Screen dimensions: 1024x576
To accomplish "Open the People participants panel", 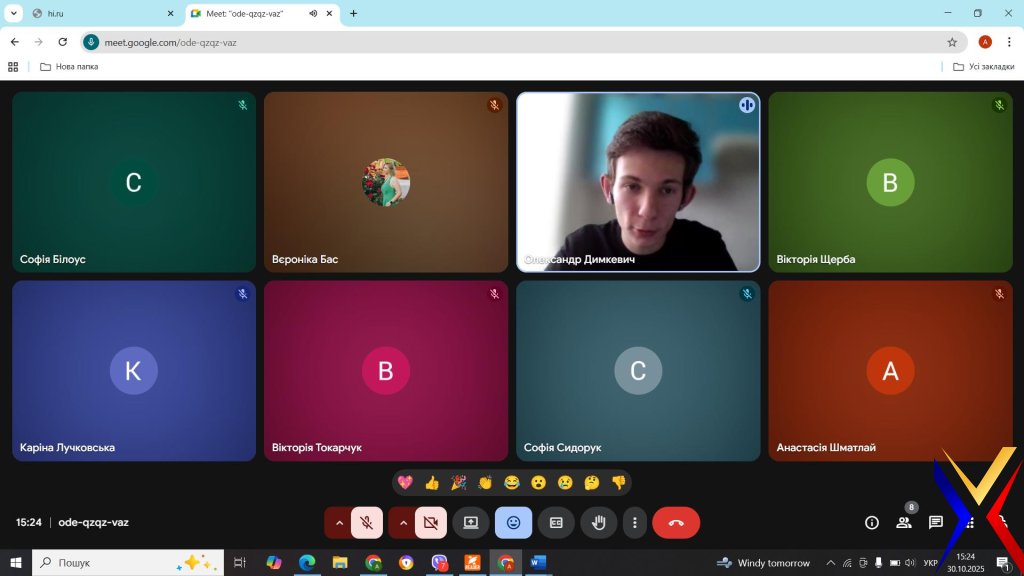I will click(904, 522).
